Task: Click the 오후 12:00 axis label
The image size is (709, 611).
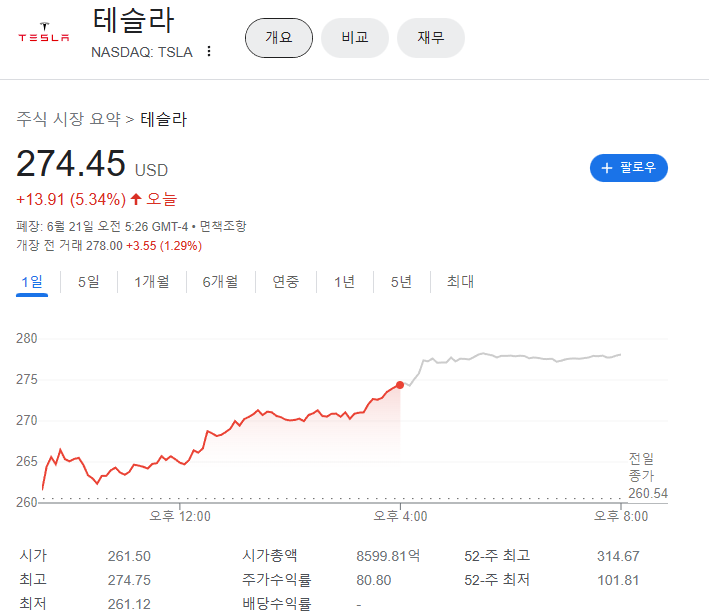Action: click(x=180, y=516)
